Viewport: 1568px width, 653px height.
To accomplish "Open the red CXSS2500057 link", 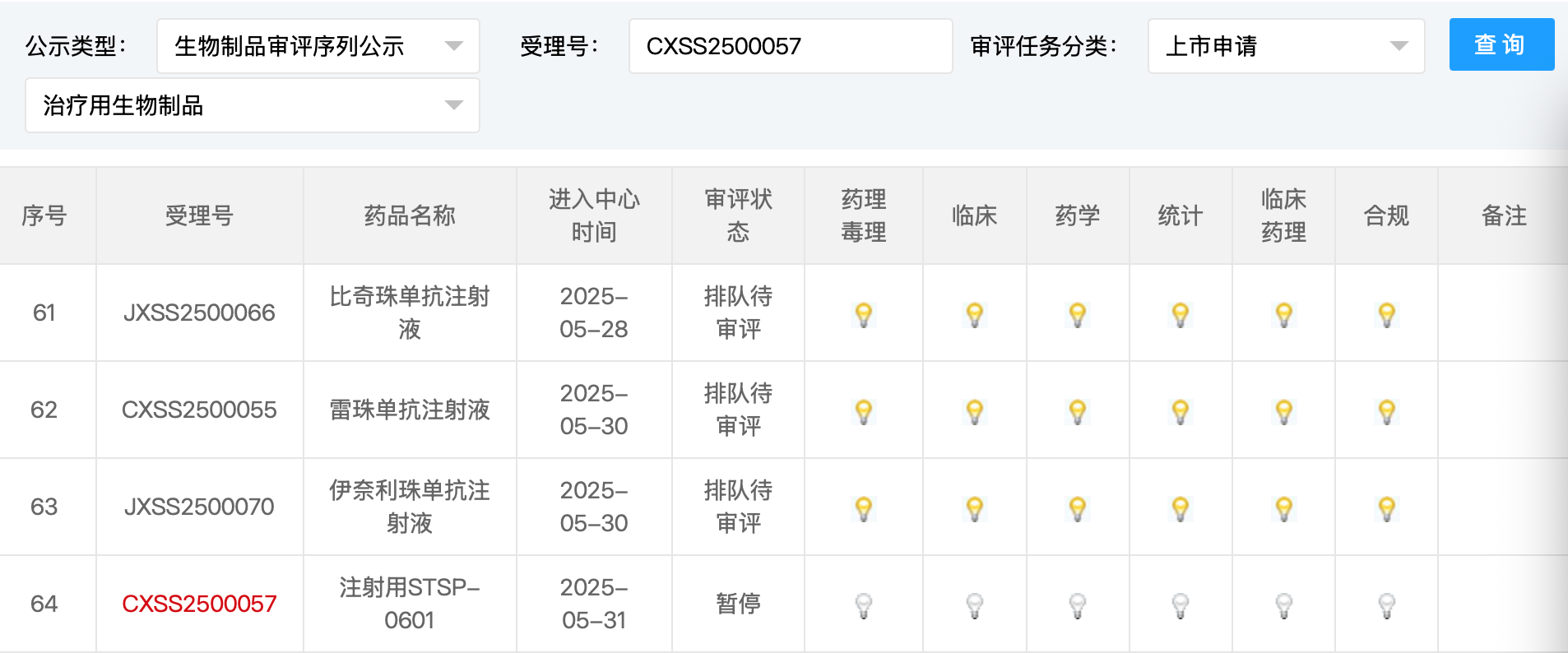I will [x=199, y=604].
